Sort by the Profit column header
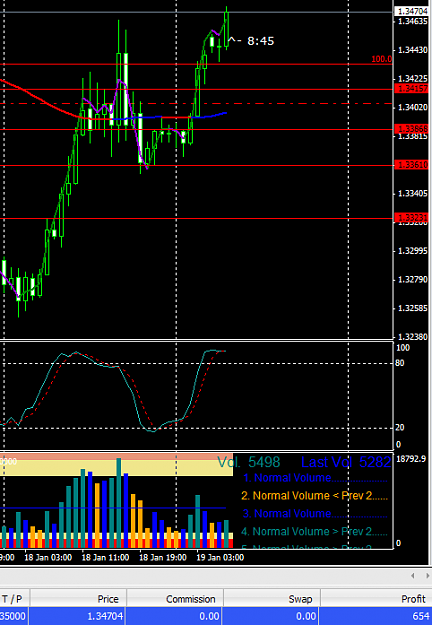Viewport: 432px width, 625px height. coord(377,599)
